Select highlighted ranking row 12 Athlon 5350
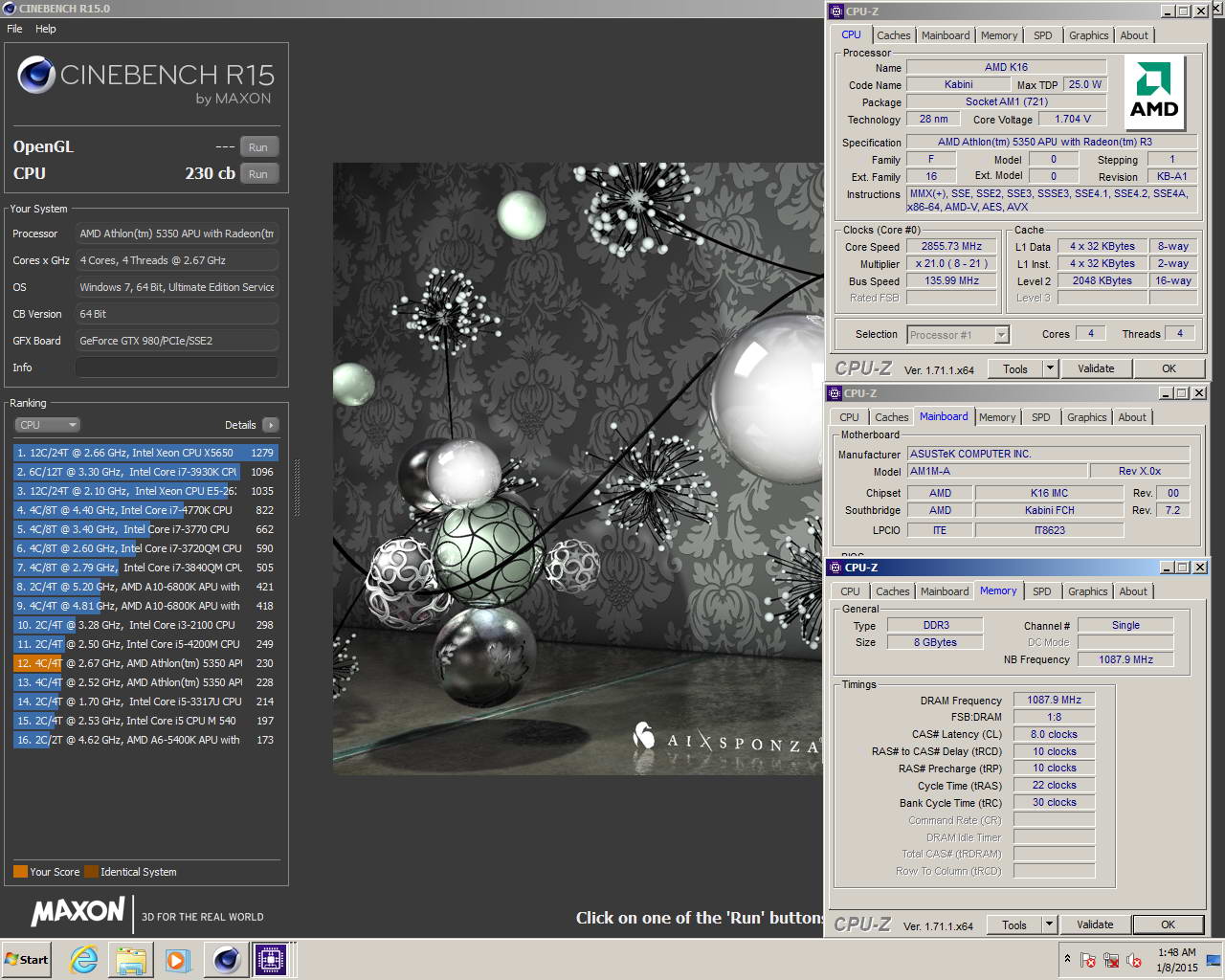The image size is (1225, 980). click(145, 663)
